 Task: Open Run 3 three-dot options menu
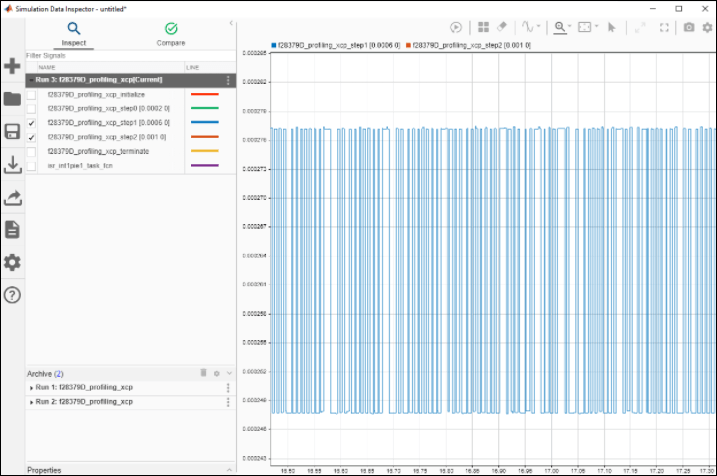228,79
